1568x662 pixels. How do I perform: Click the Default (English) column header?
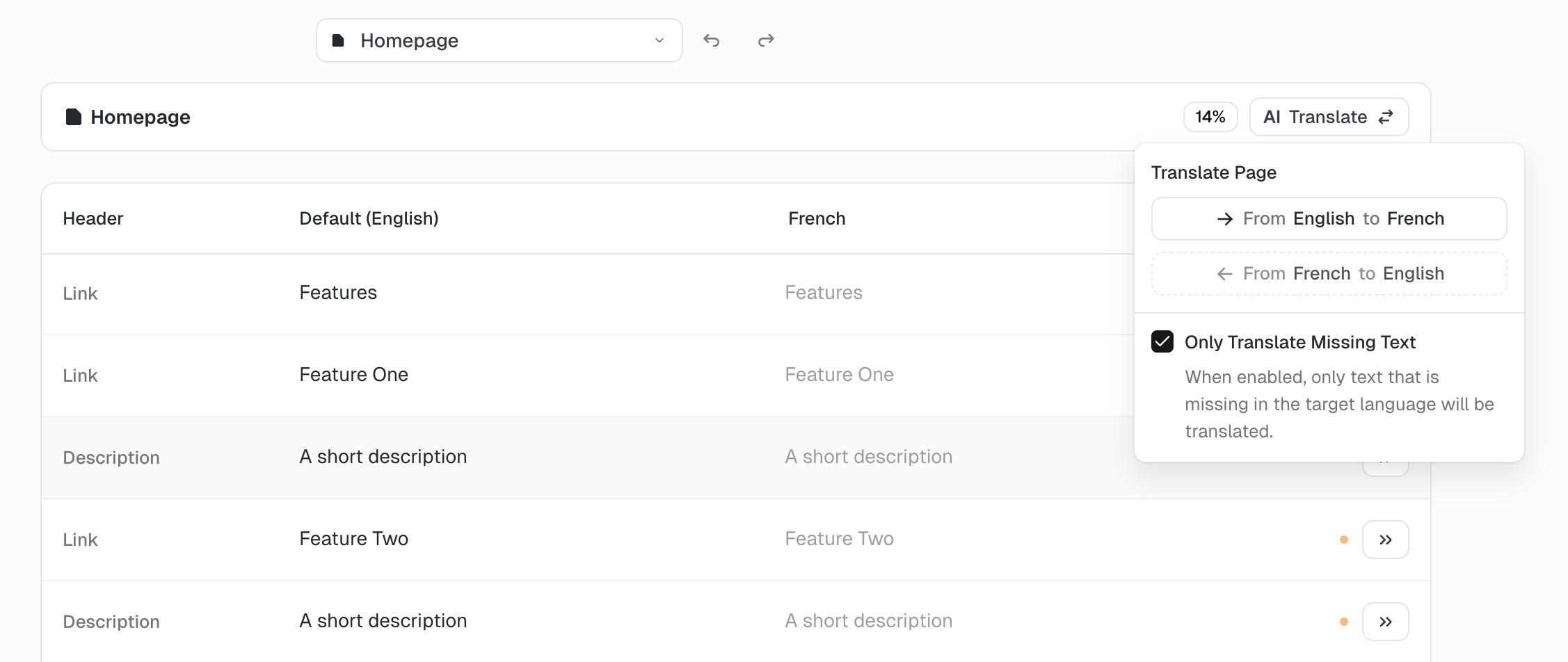369,218
